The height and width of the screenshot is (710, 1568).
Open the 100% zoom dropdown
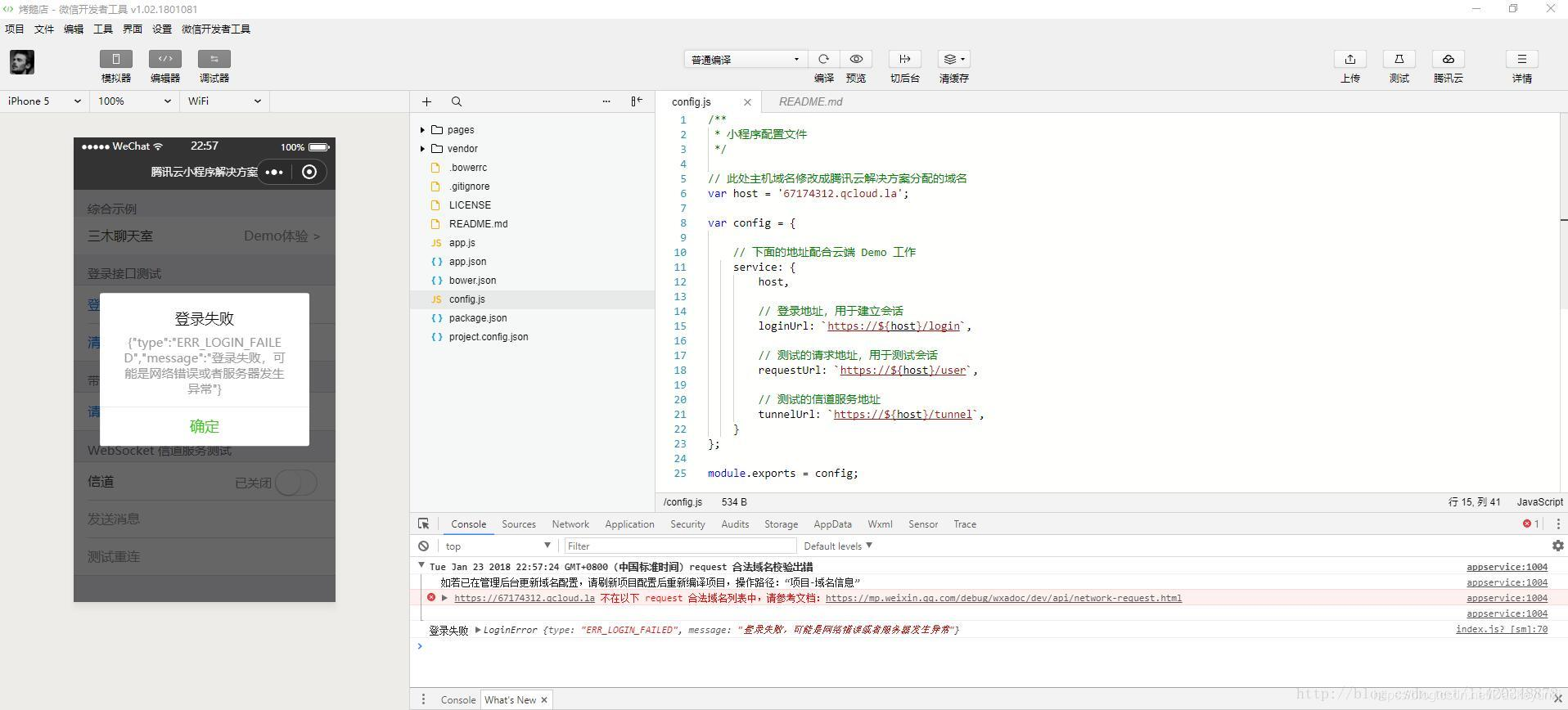coord(134,101)
